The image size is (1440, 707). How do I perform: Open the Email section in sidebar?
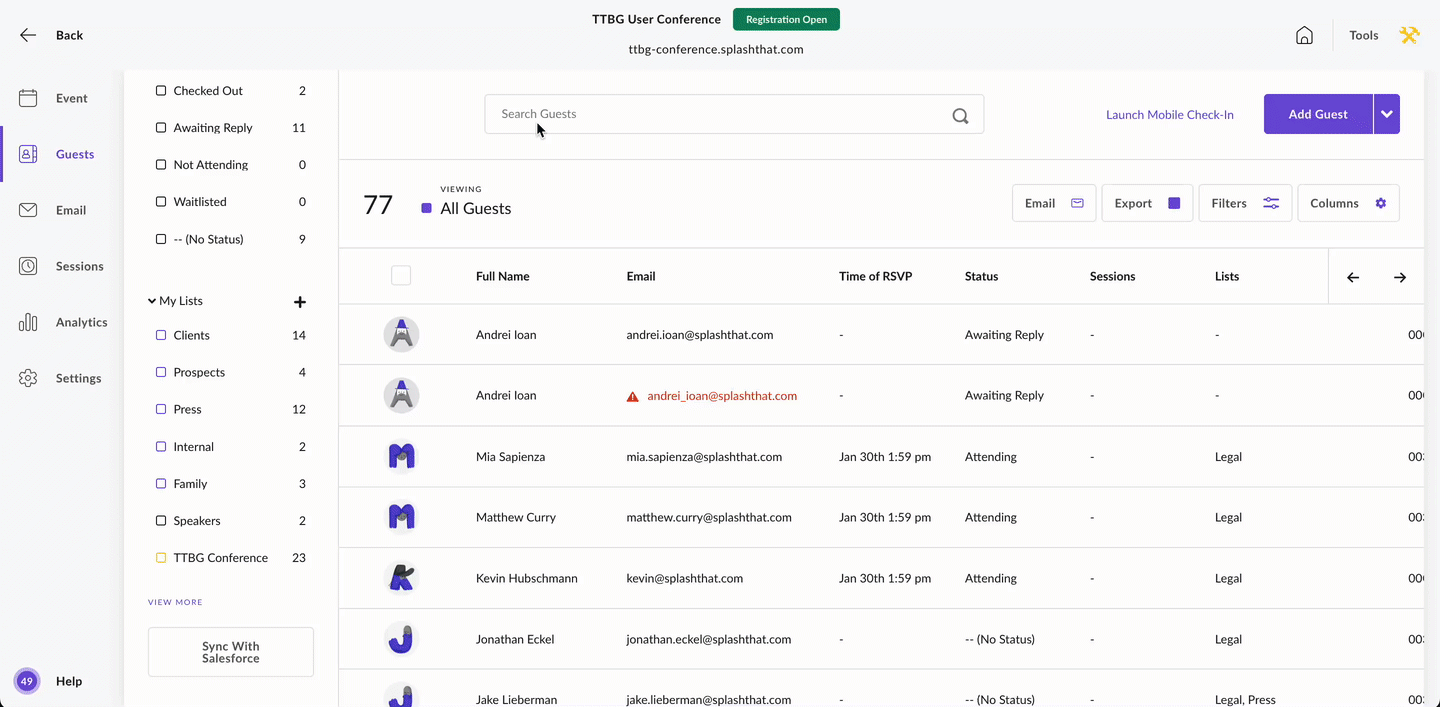(54, 210)
